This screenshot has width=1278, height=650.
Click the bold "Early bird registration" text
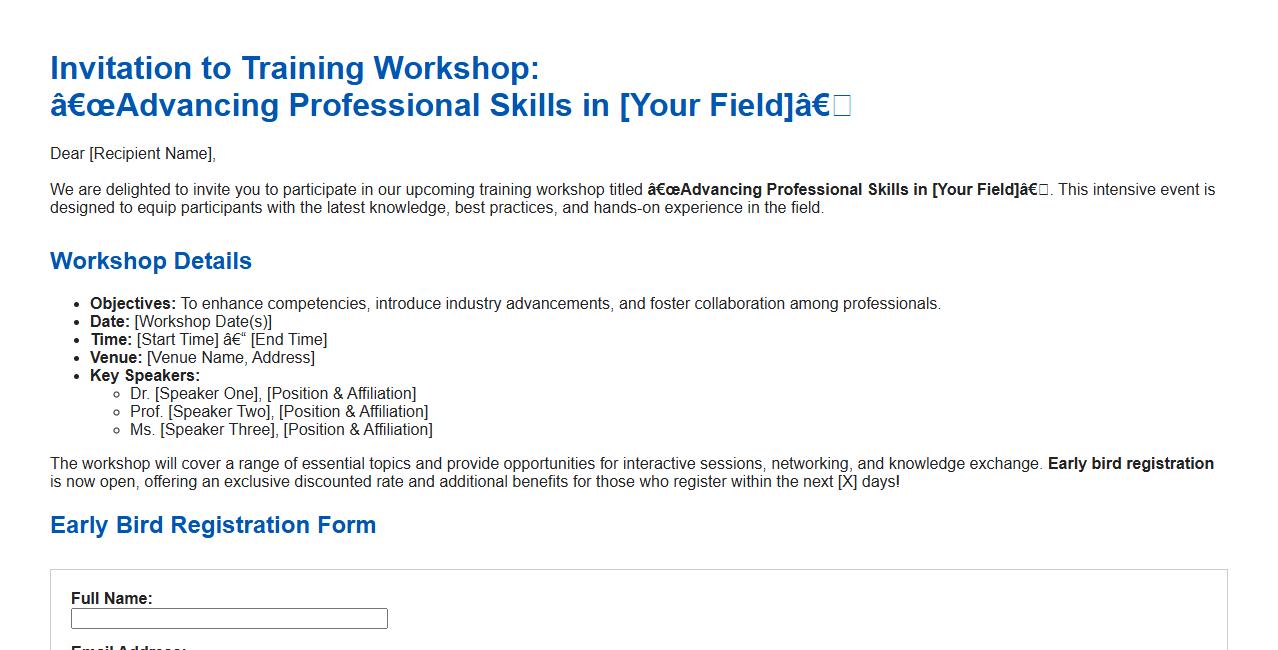click(x=1130, y=464)
